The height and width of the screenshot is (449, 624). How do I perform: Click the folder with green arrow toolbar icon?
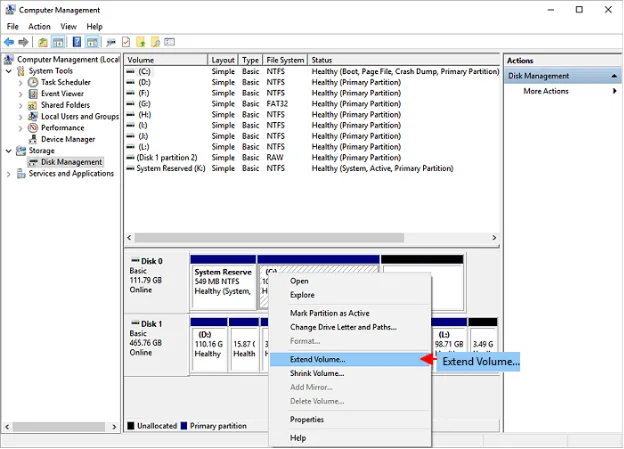140,42
